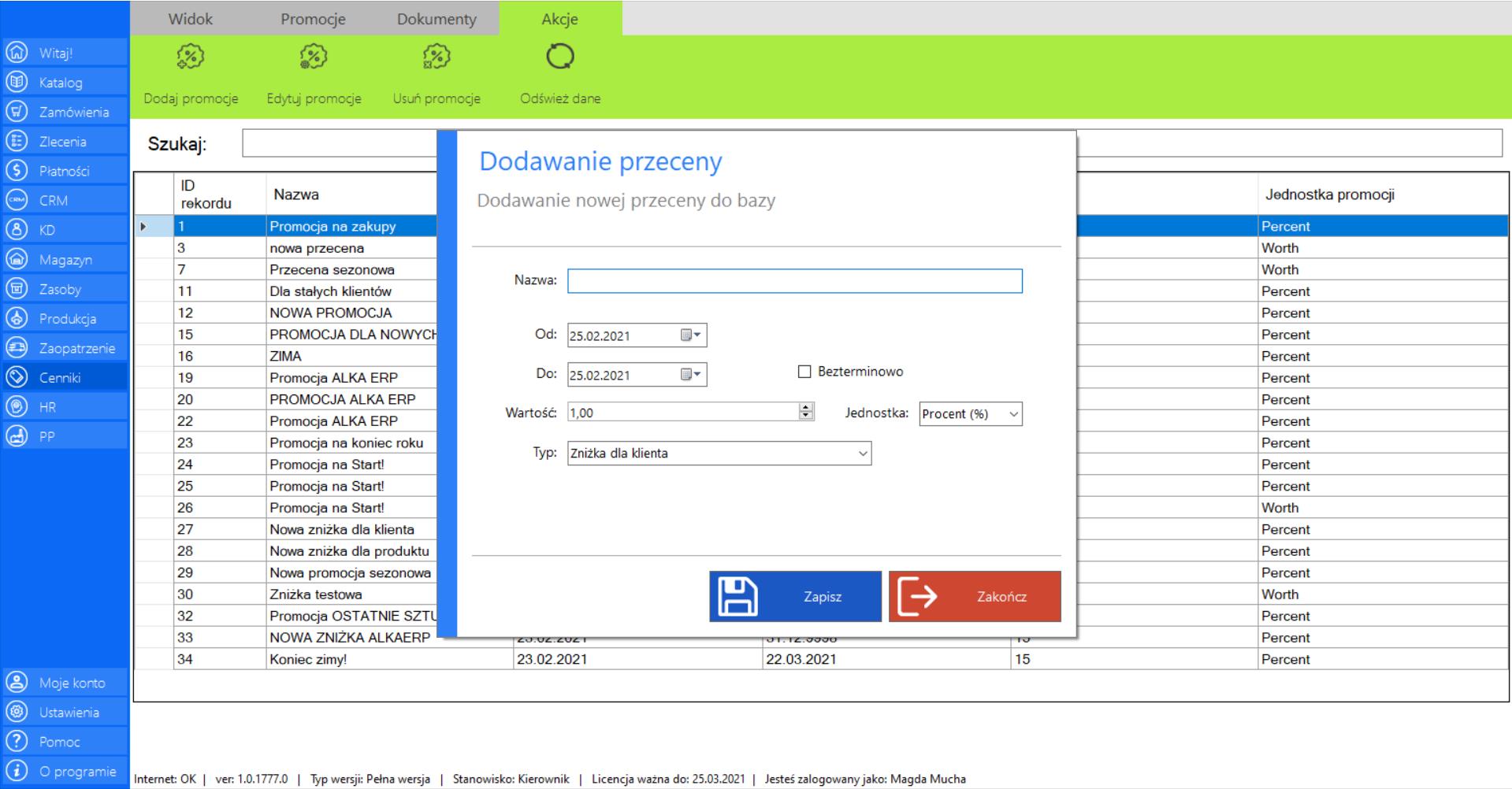Expand the Jednostka Procent (%) dropdown
This screenshot has height=789, width=1512.
coord(1013,414)
